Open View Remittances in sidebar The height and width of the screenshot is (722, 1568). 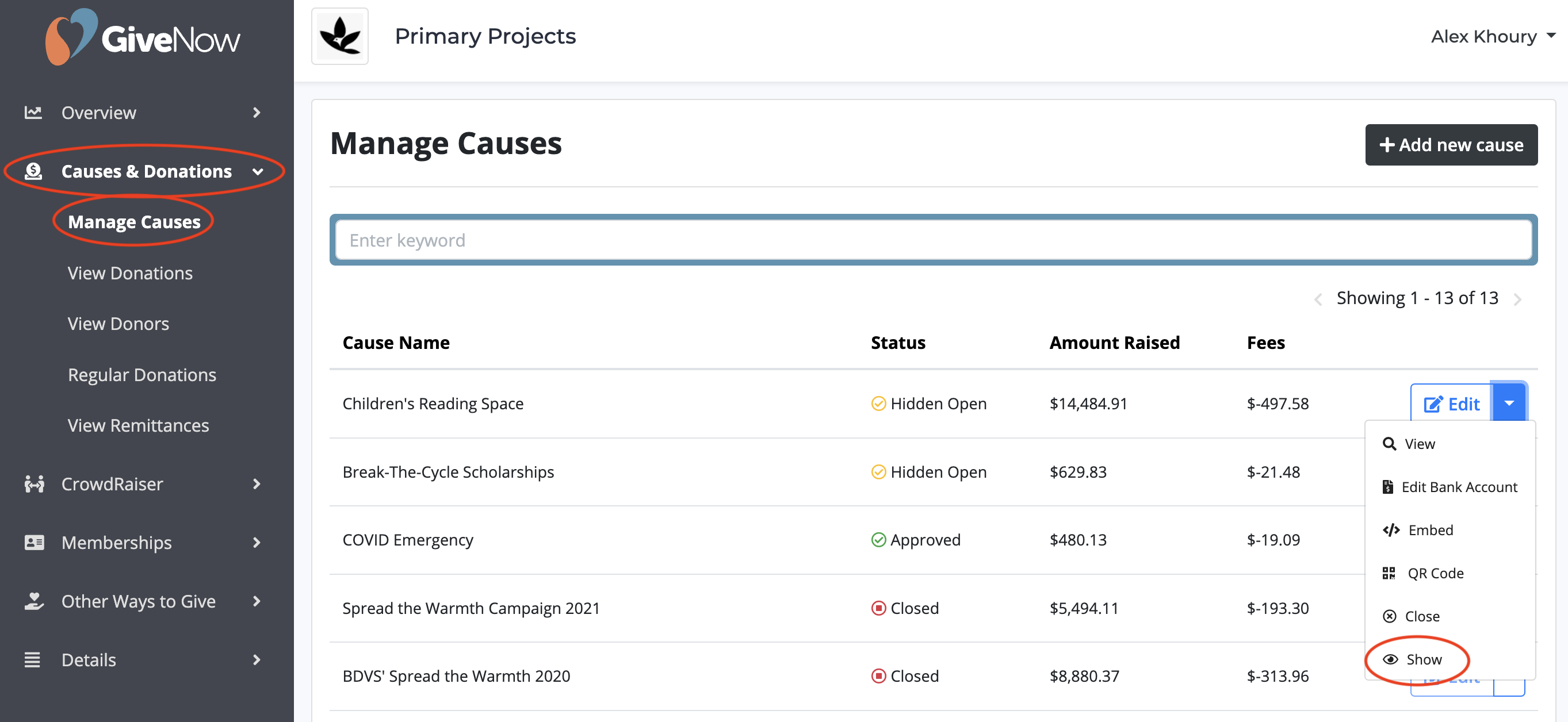coord(138,425)
